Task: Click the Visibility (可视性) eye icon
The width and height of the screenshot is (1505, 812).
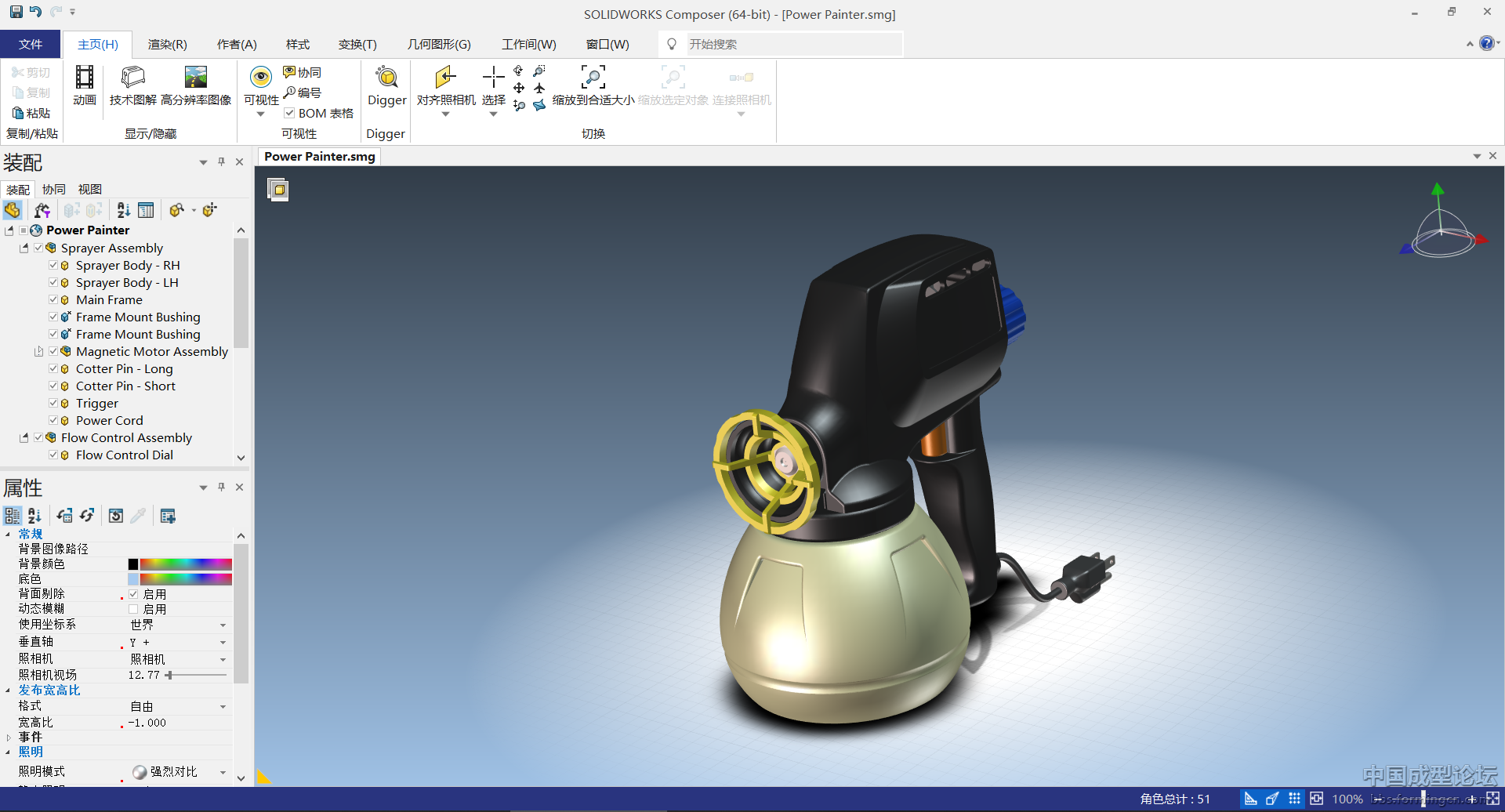Action: point(261,78)
